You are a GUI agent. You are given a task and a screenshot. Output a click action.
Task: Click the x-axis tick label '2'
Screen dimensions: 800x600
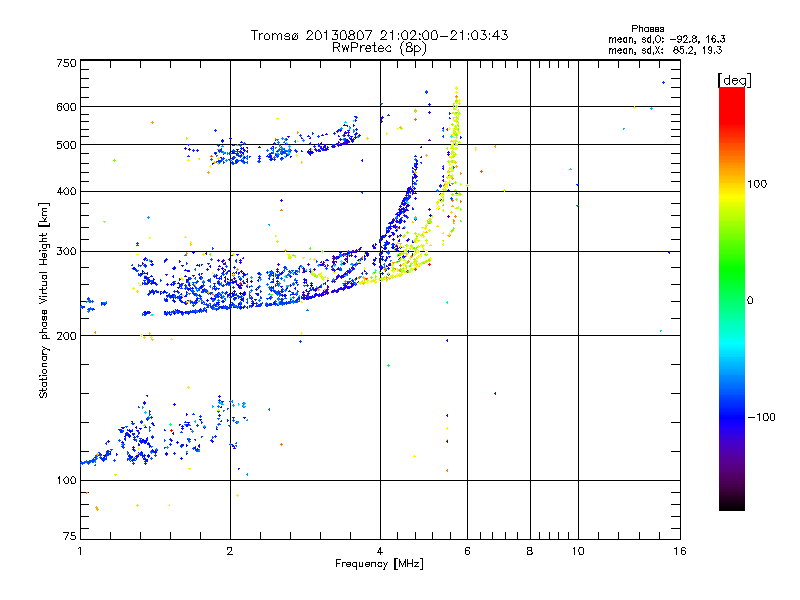(x=230, y=551)
